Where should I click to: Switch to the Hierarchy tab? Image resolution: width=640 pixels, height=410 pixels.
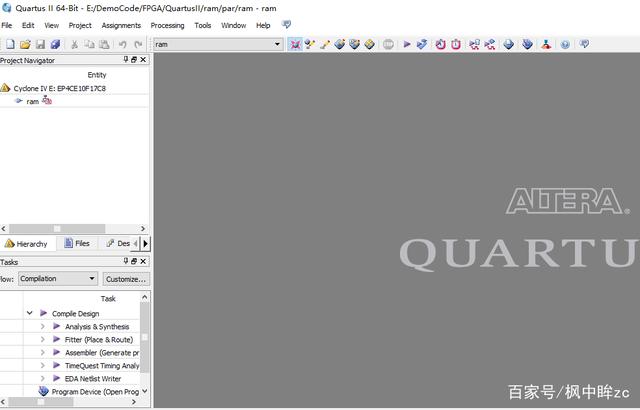(x=26, y=244)
